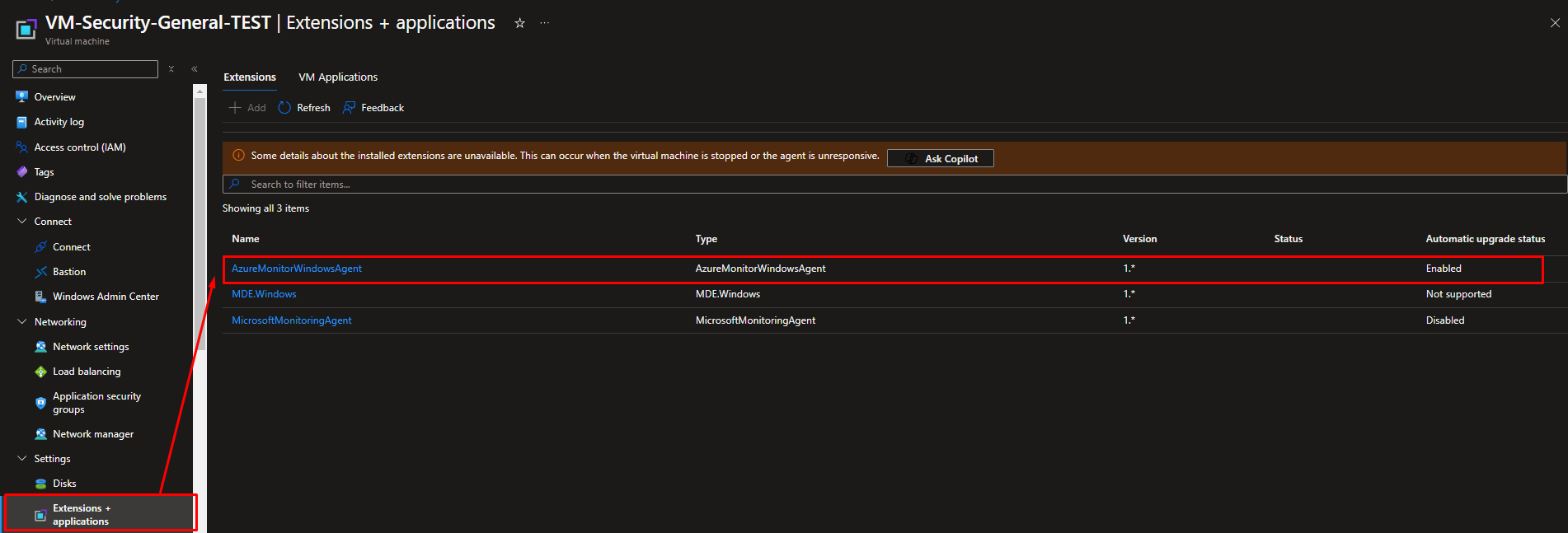Click the Refresh circular arrow icon
The width and height of the screenshot is (1568, 533).
[284, 108]
